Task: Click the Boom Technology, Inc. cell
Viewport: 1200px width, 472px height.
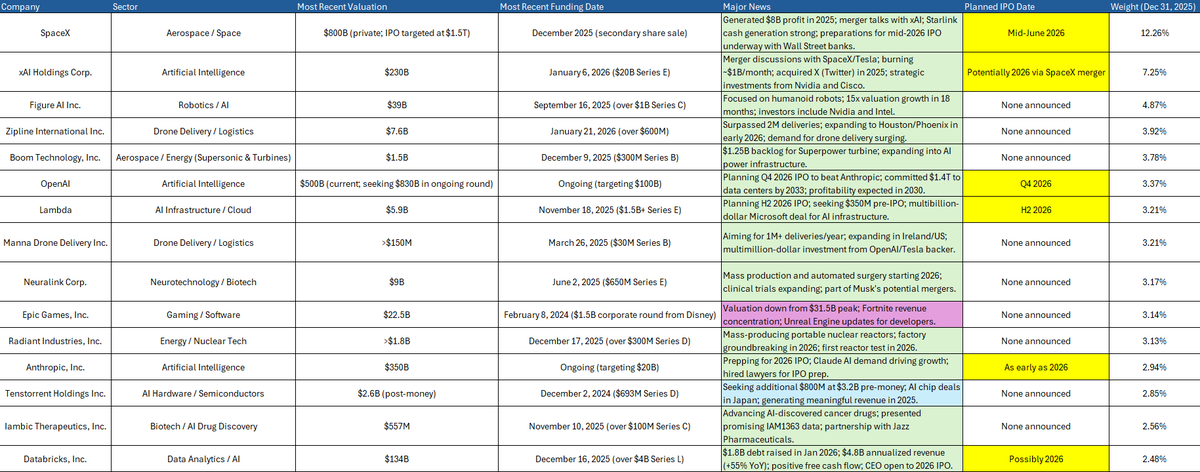Action: click(x=56, y=157)
